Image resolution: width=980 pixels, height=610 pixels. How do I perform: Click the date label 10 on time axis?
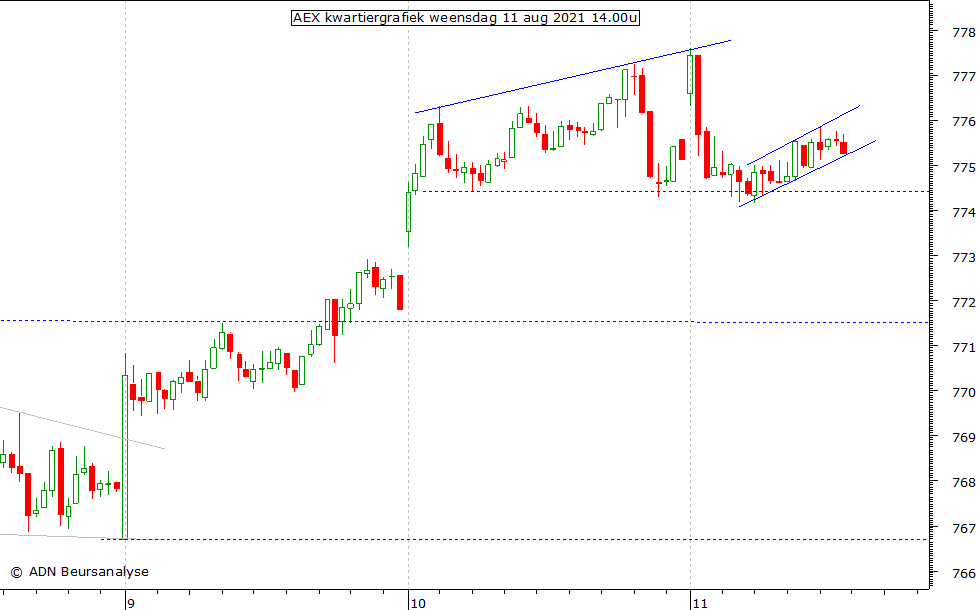(x=418, y=603)
